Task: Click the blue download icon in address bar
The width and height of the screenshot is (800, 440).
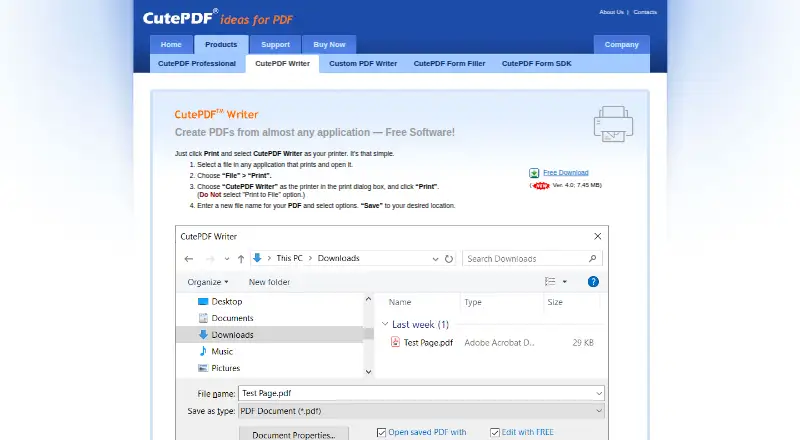Action: click(257, 258)
